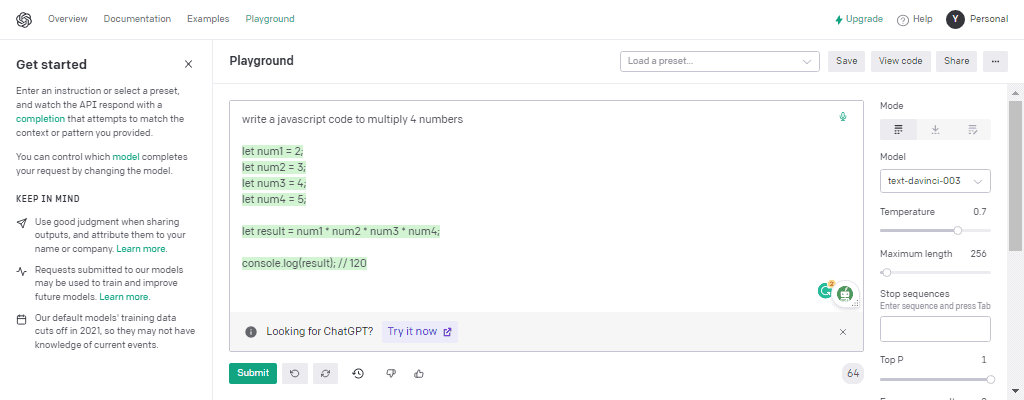The width and height of the screenshot is (1024, 400).
Task: Click the 64 token count badge
Action: tap(853, 374)
